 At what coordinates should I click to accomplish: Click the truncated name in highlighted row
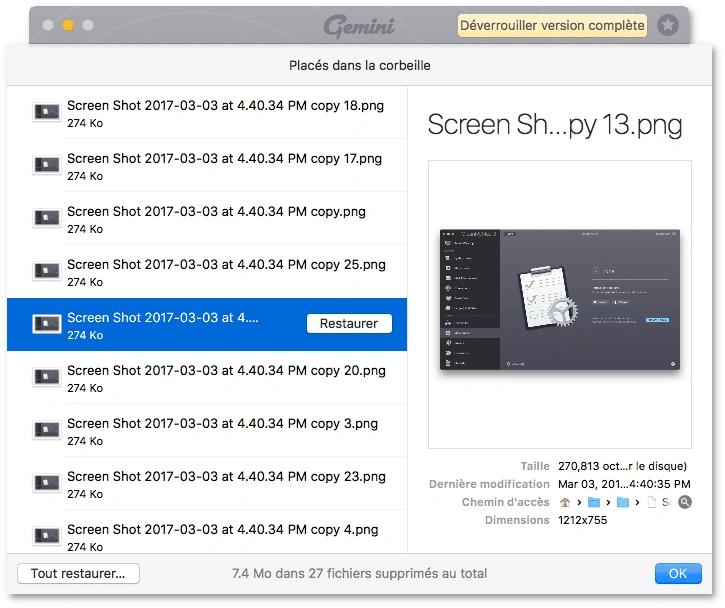click(163, 318)
